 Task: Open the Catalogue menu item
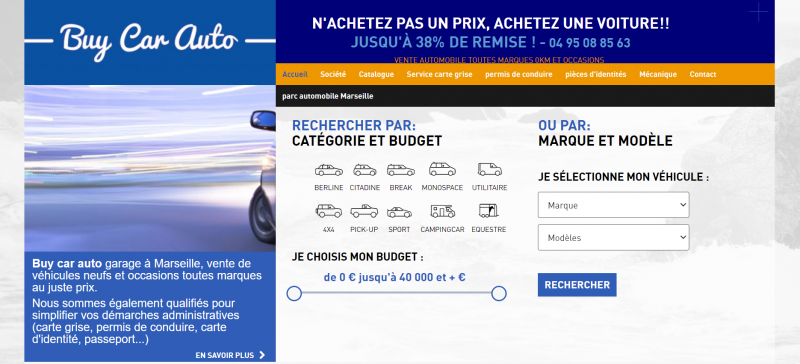click(376, 74)
